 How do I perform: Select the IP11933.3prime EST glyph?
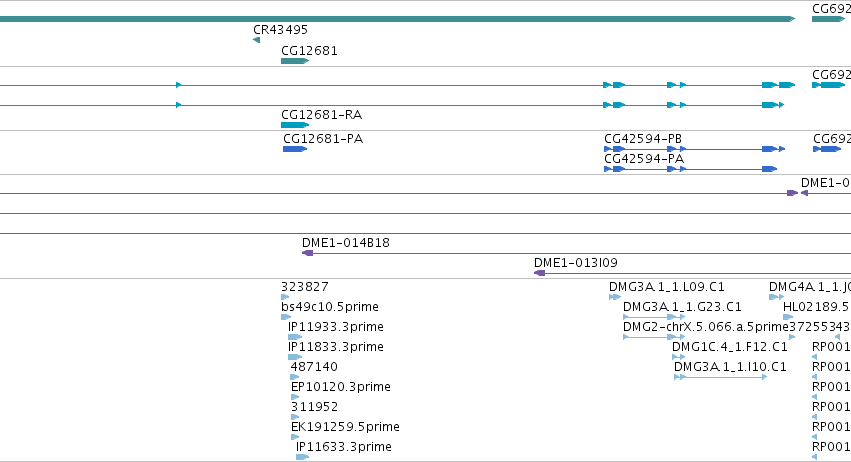(295, 337)
